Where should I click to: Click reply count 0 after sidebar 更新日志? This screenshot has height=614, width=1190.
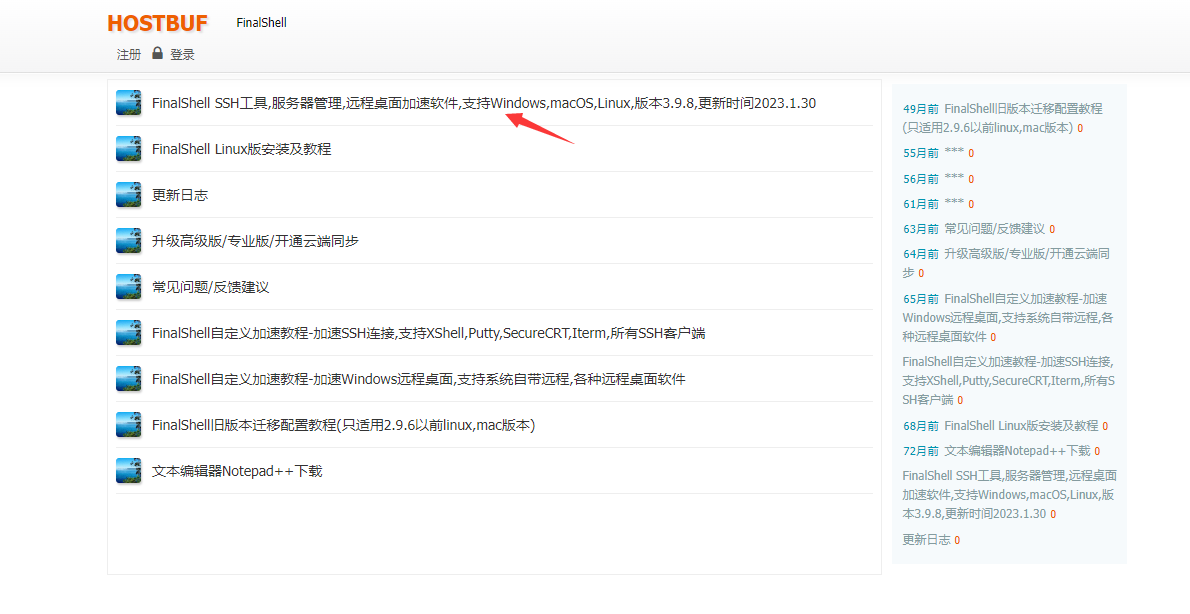(957, 541)
